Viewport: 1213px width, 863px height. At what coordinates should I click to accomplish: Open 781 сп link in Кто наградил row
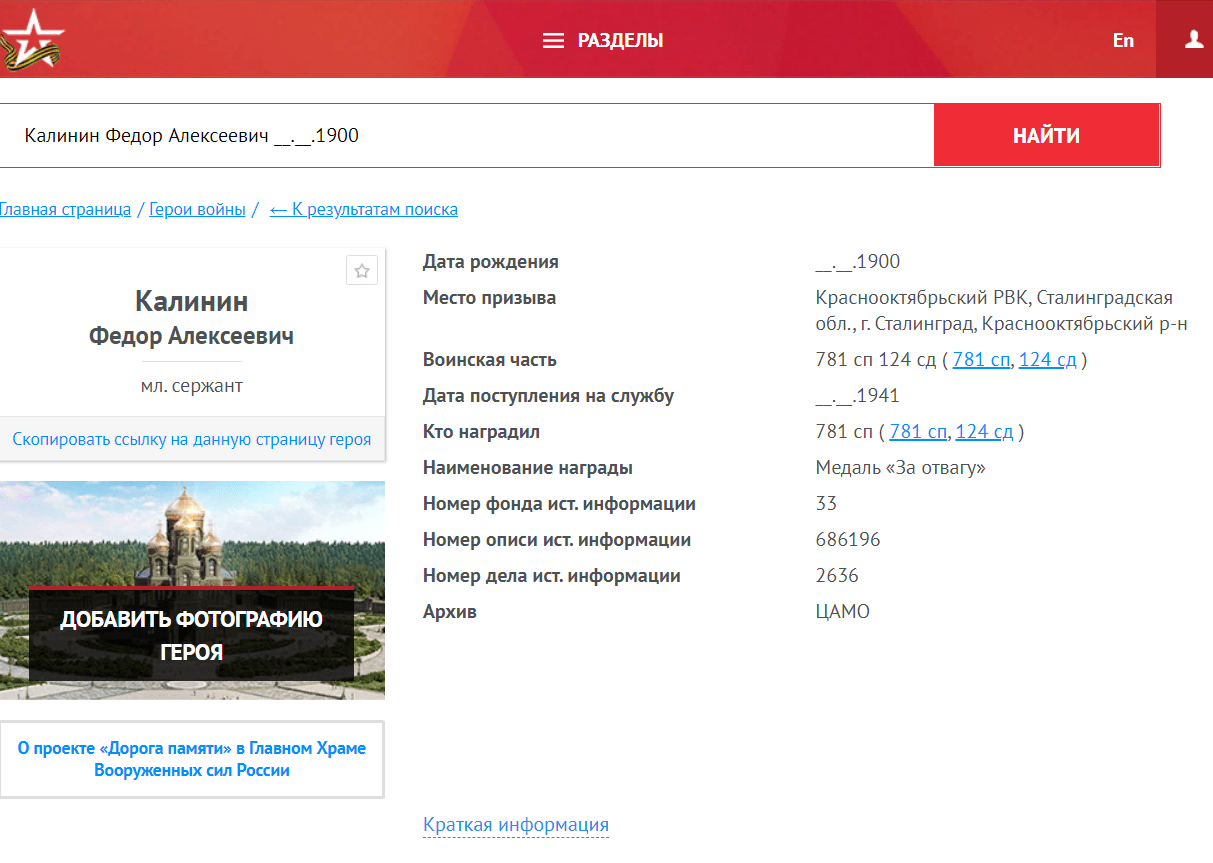pyautogui.click(x=918, y=432)
